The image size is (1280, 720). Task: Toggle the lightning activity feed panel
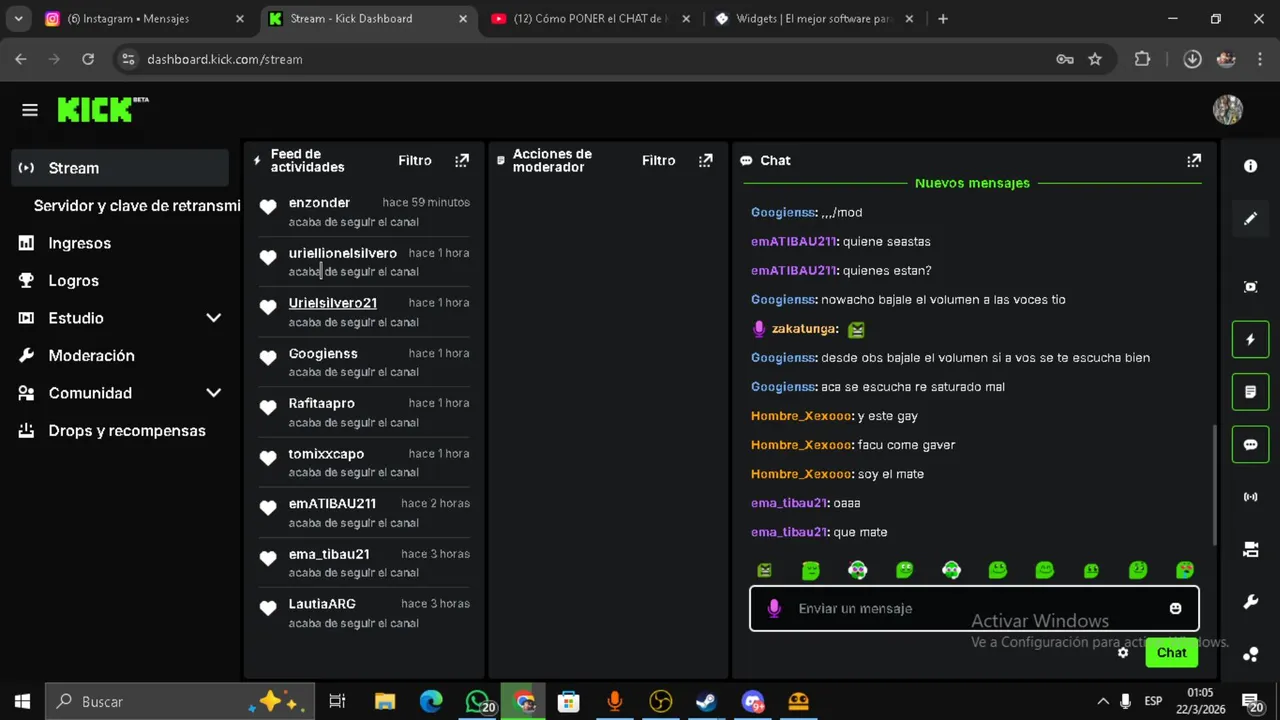point(1250,340)
